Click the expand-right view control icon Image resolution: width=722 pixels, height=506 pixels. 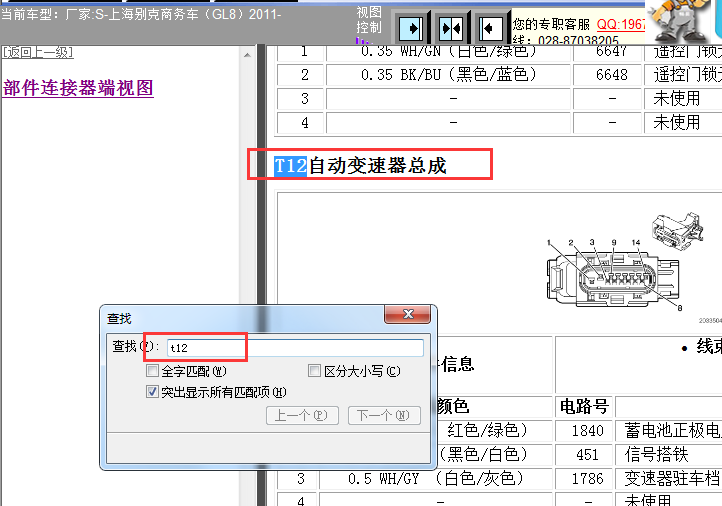pyautogui.click(x=411, y=29)
